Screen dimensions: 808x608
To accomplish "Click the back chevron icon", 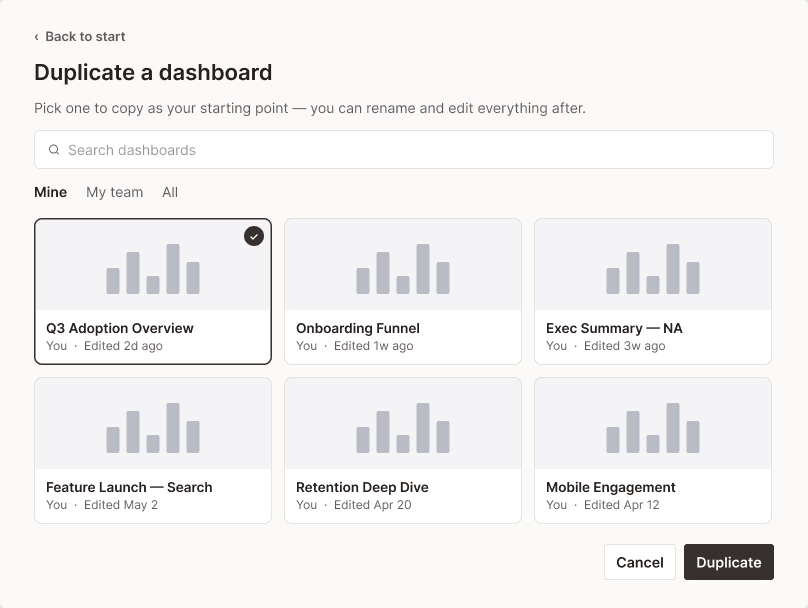I will [x=36, y=37].
